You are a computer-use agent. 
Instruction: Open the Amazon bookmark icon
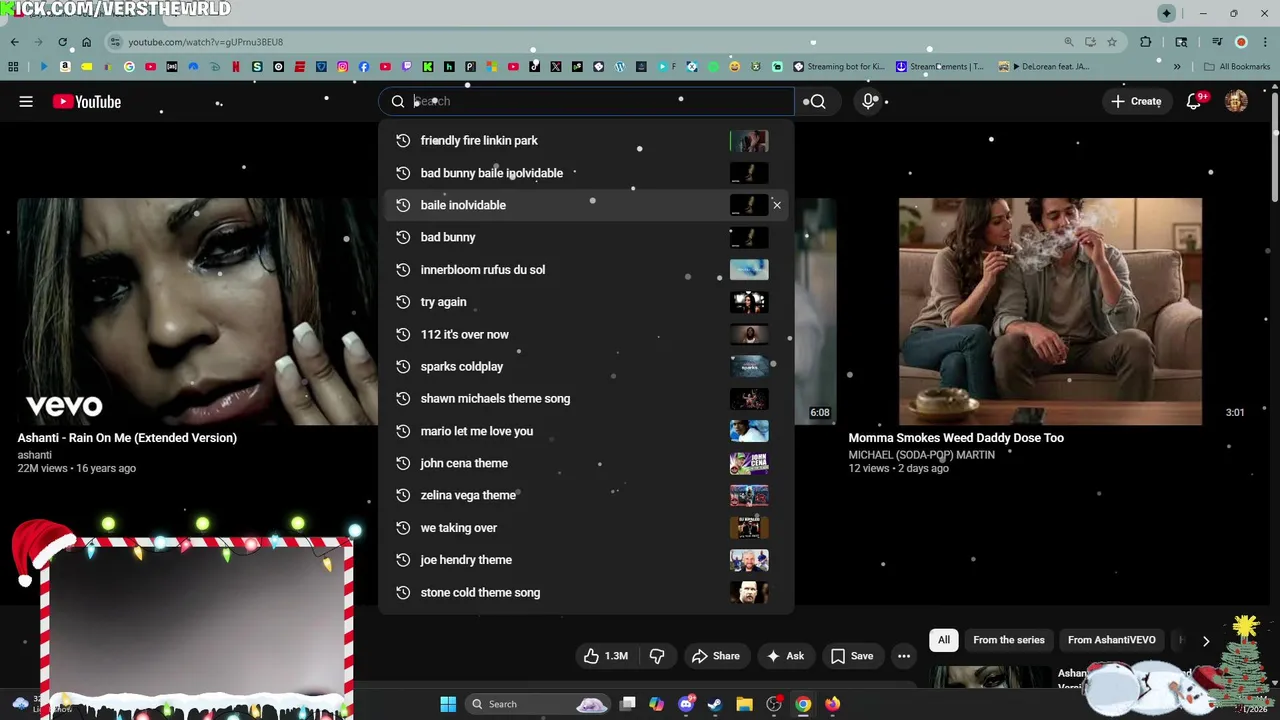65,67
